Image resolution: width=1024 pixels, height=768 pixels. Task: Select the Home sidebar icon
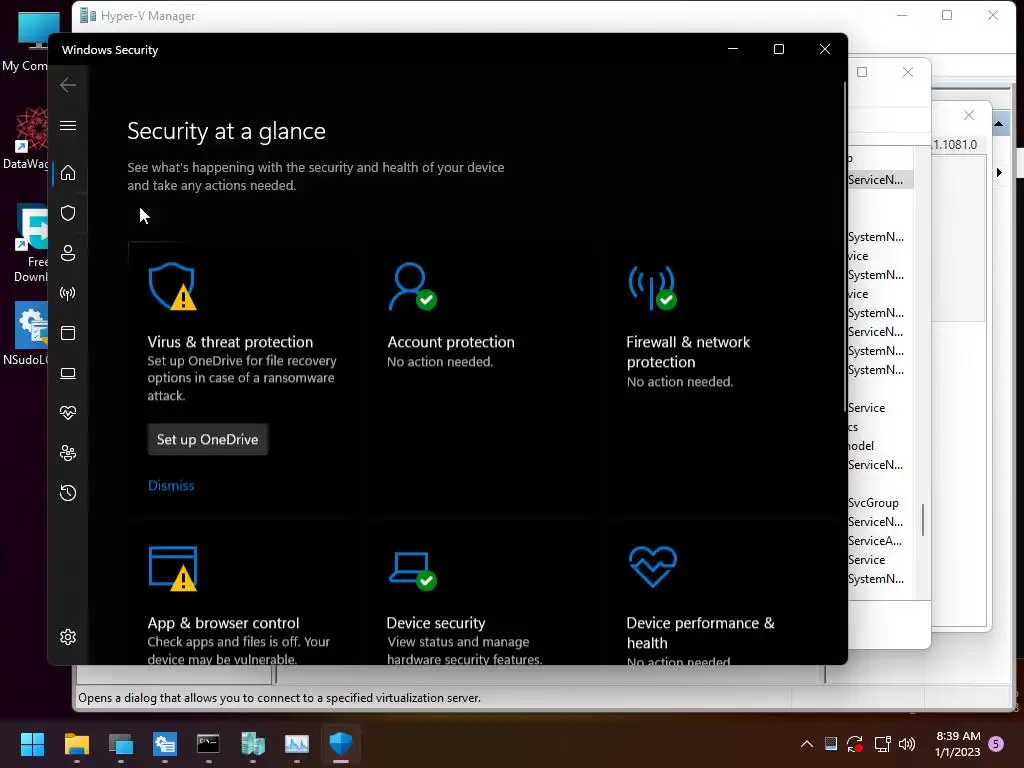(x=68, y=173)
